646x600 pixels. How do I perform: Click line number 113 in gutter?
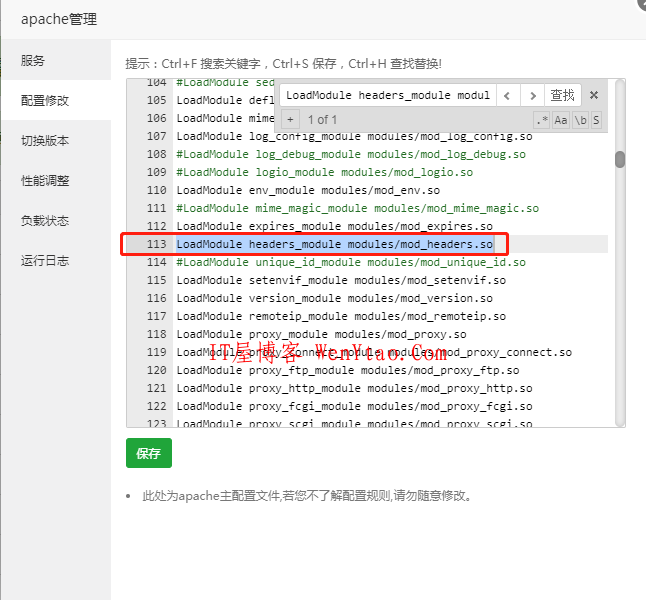[157, 244]
